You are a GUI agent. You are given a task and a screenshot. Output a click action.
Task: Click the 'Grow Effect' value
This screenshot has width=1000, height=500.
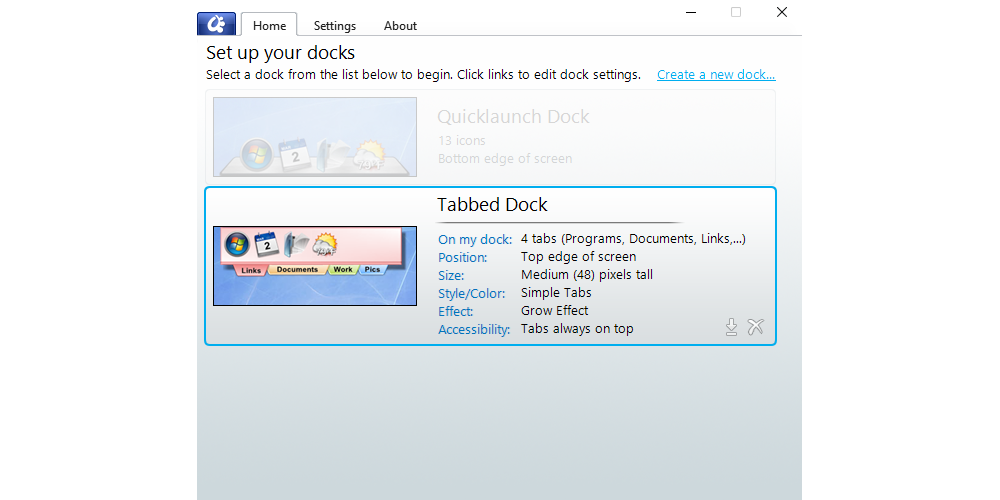[x=554, y=310]
